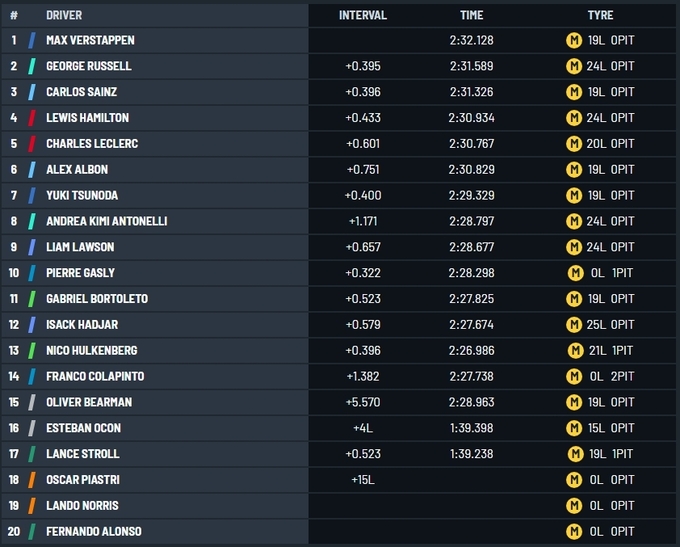Click Fernando Alonso's medium tyre icon
680x547 pixels.
pos(574,531)
